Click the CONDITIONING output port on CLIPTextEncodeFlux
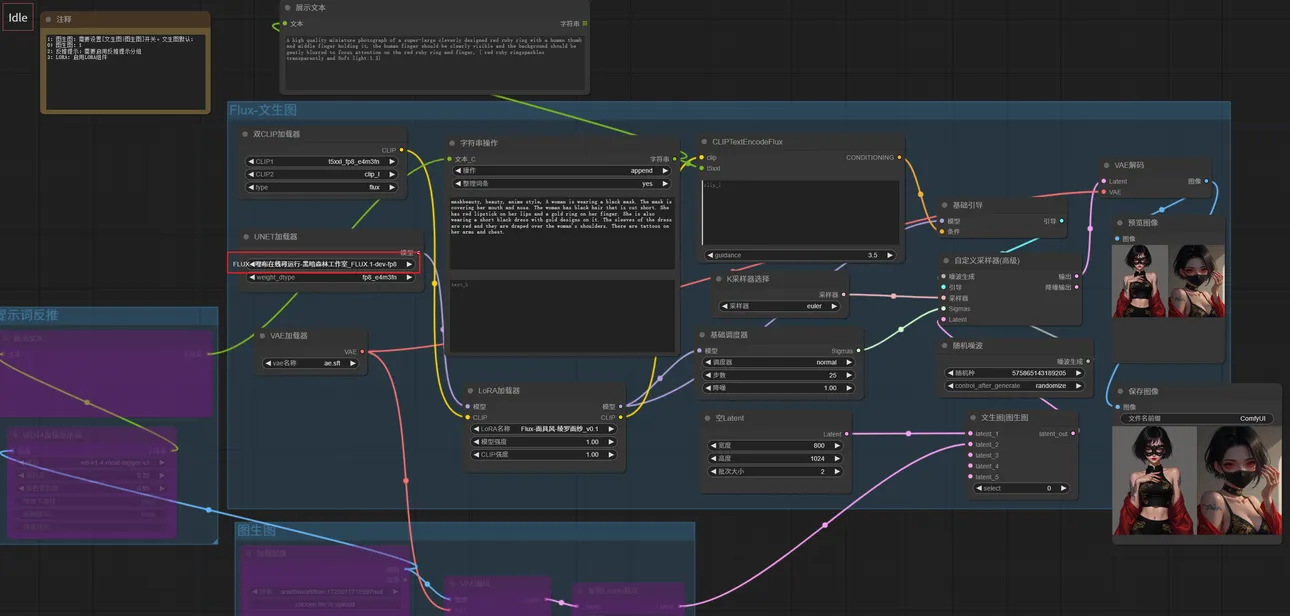This screenshot has width=1290, height=616. click(898, 158)
